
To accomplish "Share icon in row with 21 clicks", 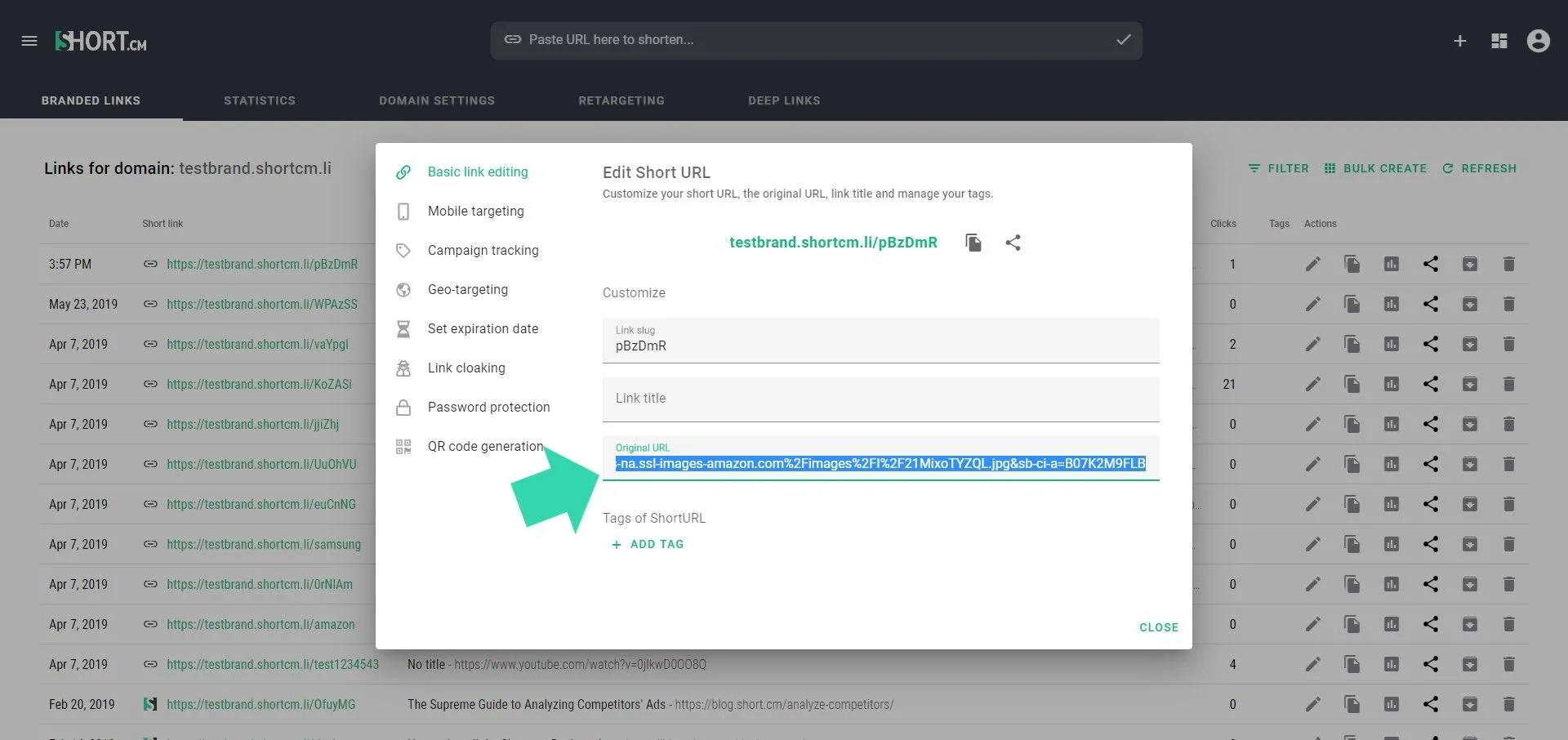I will click(1431, 384).
